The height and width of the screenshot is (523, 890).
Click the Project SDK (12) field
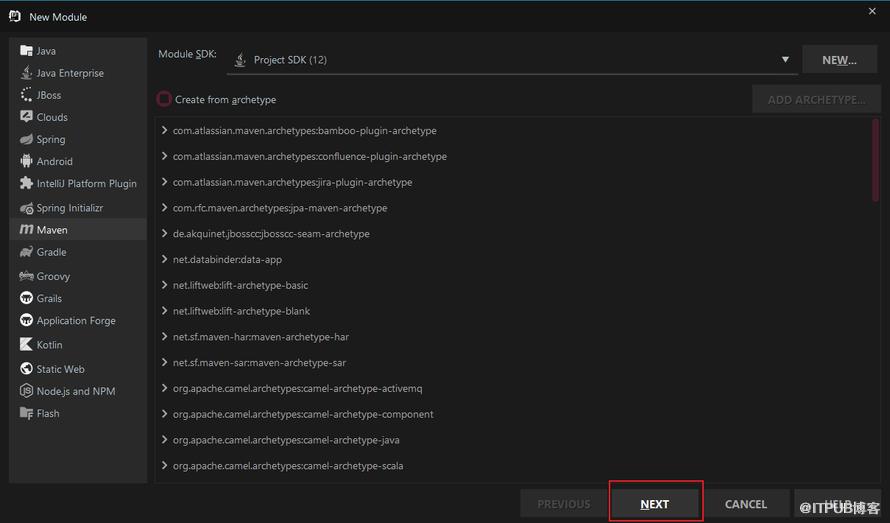(512, 60)
